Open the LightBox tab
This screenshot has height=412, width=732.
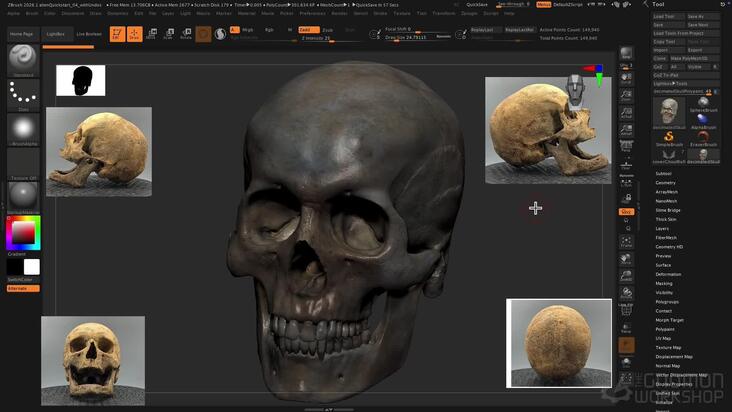pyautogui.click(x=55, y=34)
